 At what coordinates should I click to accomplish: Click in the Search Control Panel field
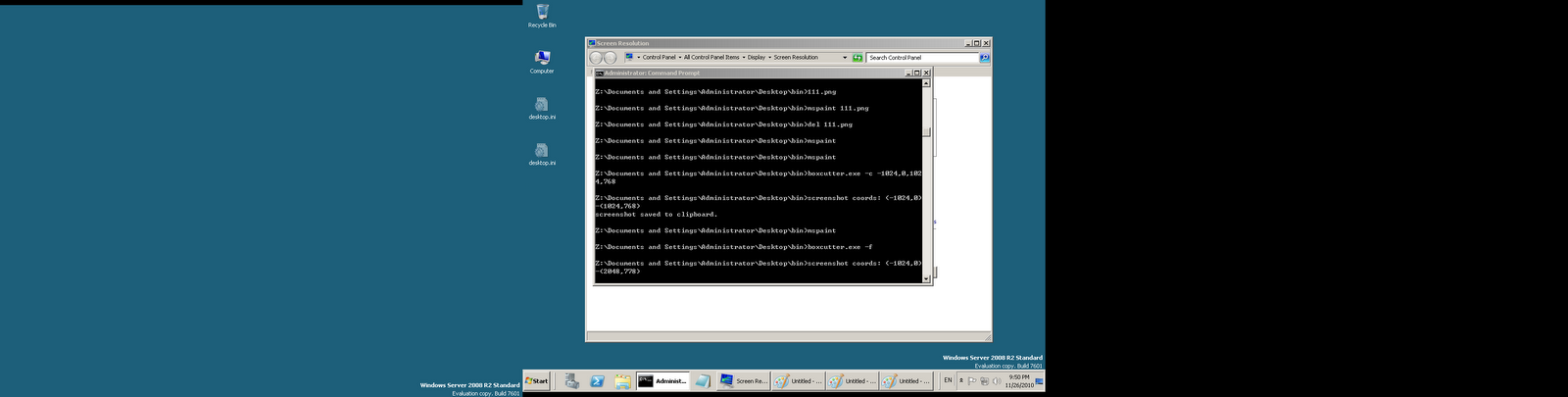point(922,58)
